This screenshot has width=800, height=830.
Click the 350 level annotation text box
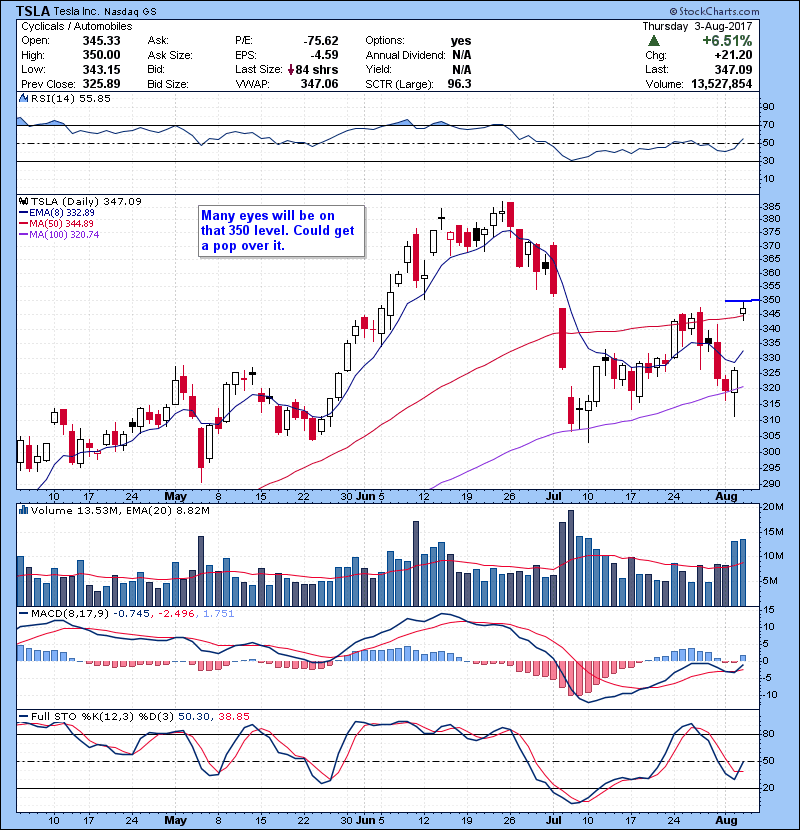pyautogui.click(x=282, y=231)
